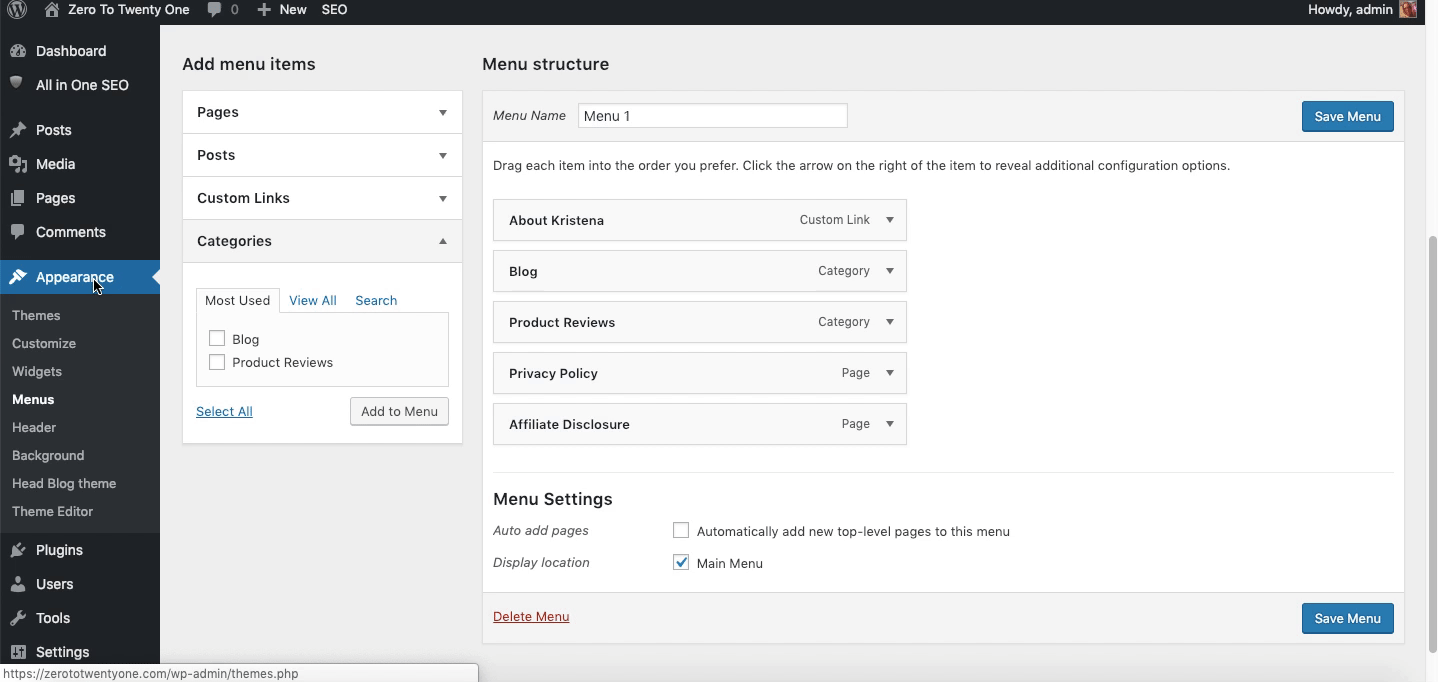Expand Product Reviews menu item arrow
This screenshot has height=682, width=1438.
pos(890,322)
